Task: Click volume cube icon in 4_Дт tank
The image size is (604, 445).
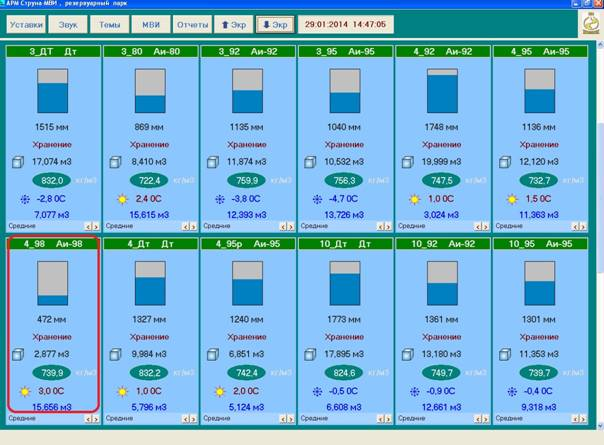Action: tap(115, 354)
